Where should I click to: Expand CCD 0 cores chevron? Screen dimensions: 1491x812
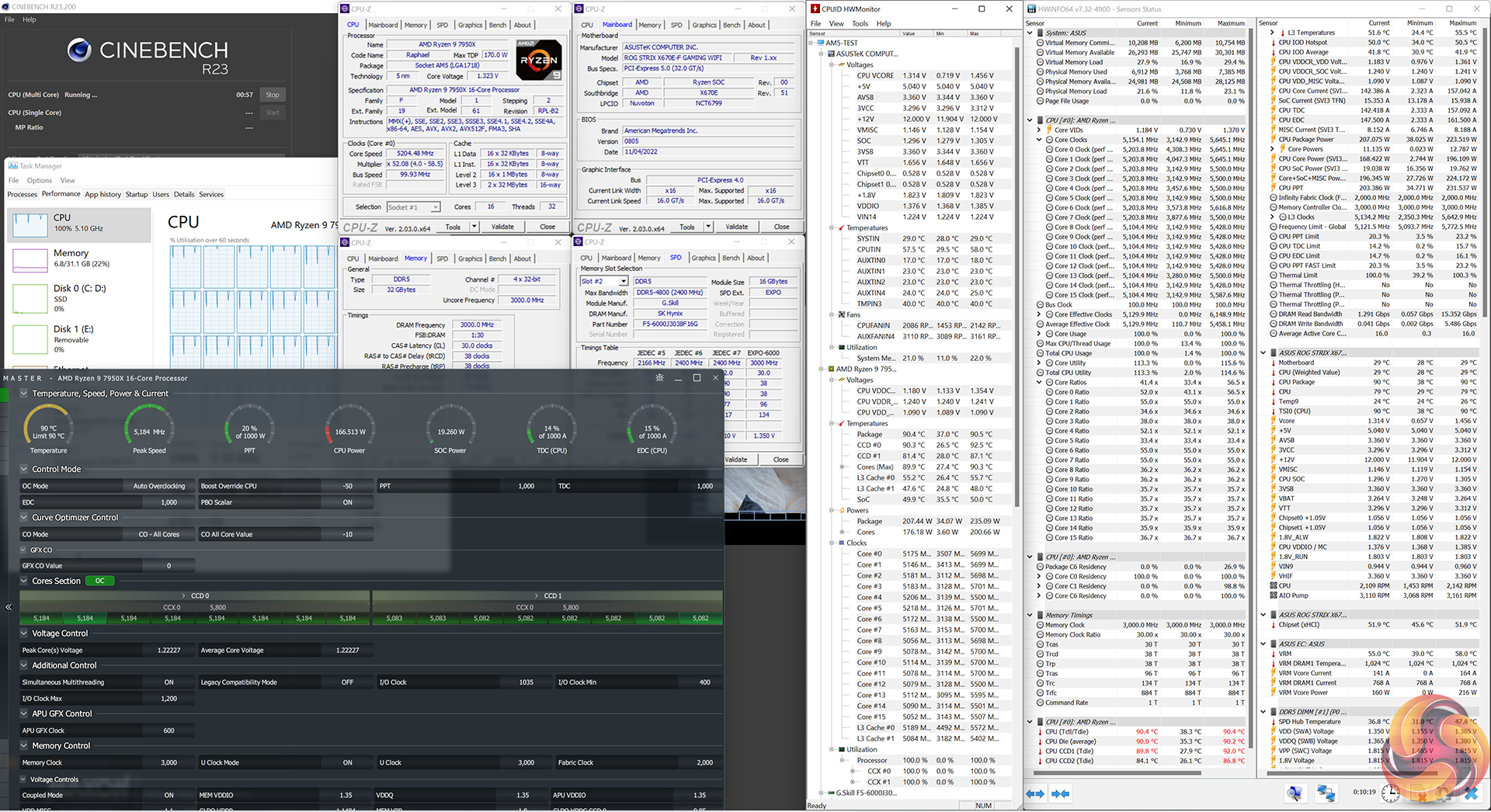click(184, 596)
